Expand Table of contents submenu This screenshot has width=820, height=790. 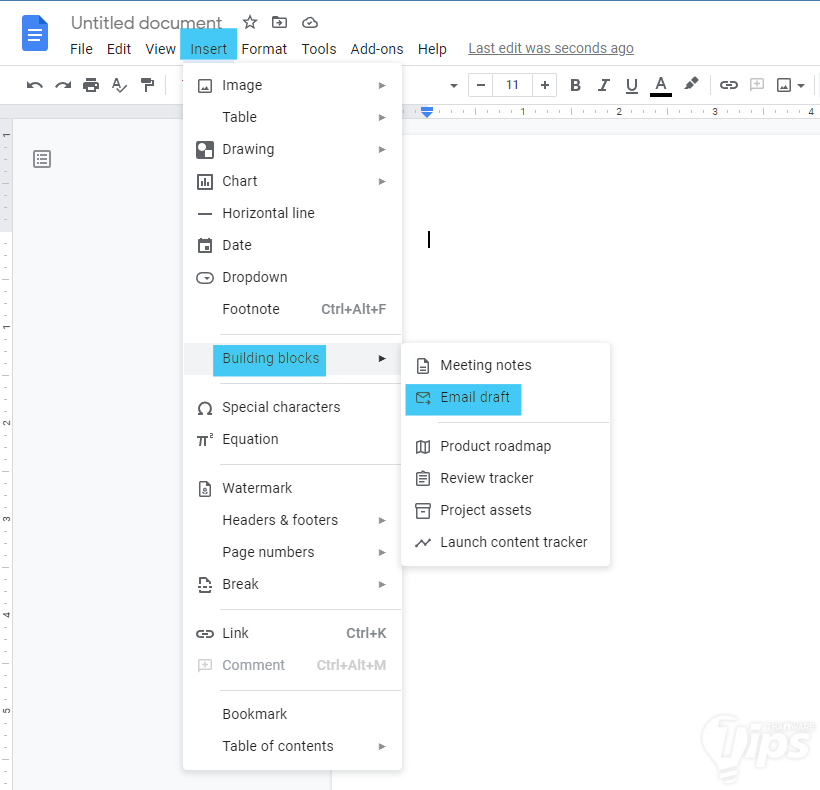292,746
